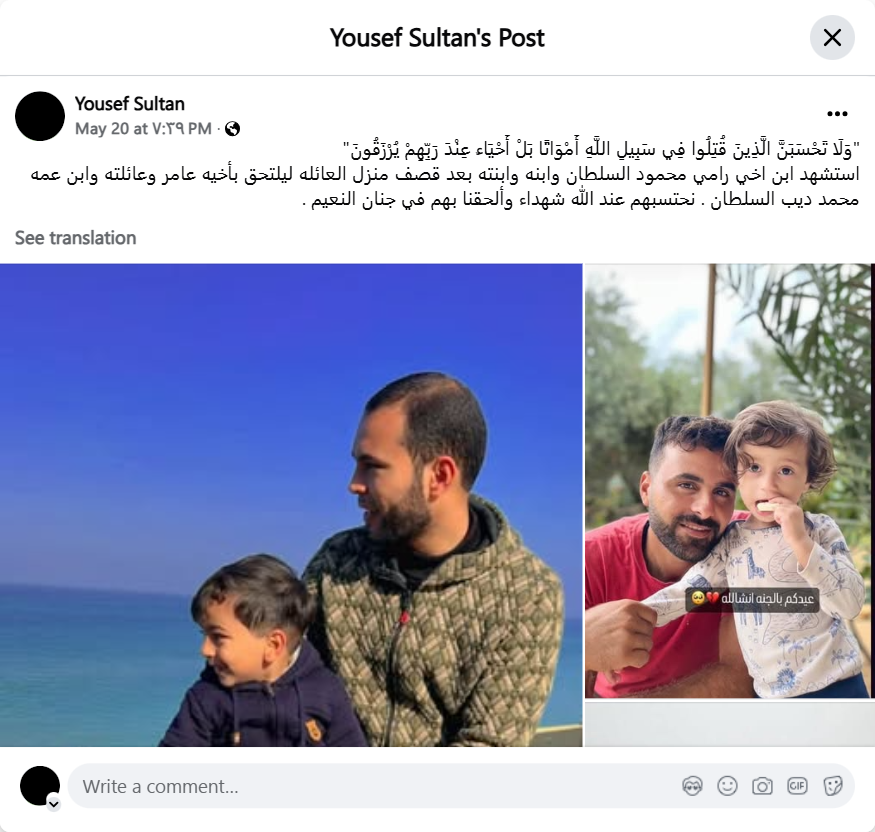The image size is (875, 832).
Task: Open the GIF picker icon
Action: (797, 786)
